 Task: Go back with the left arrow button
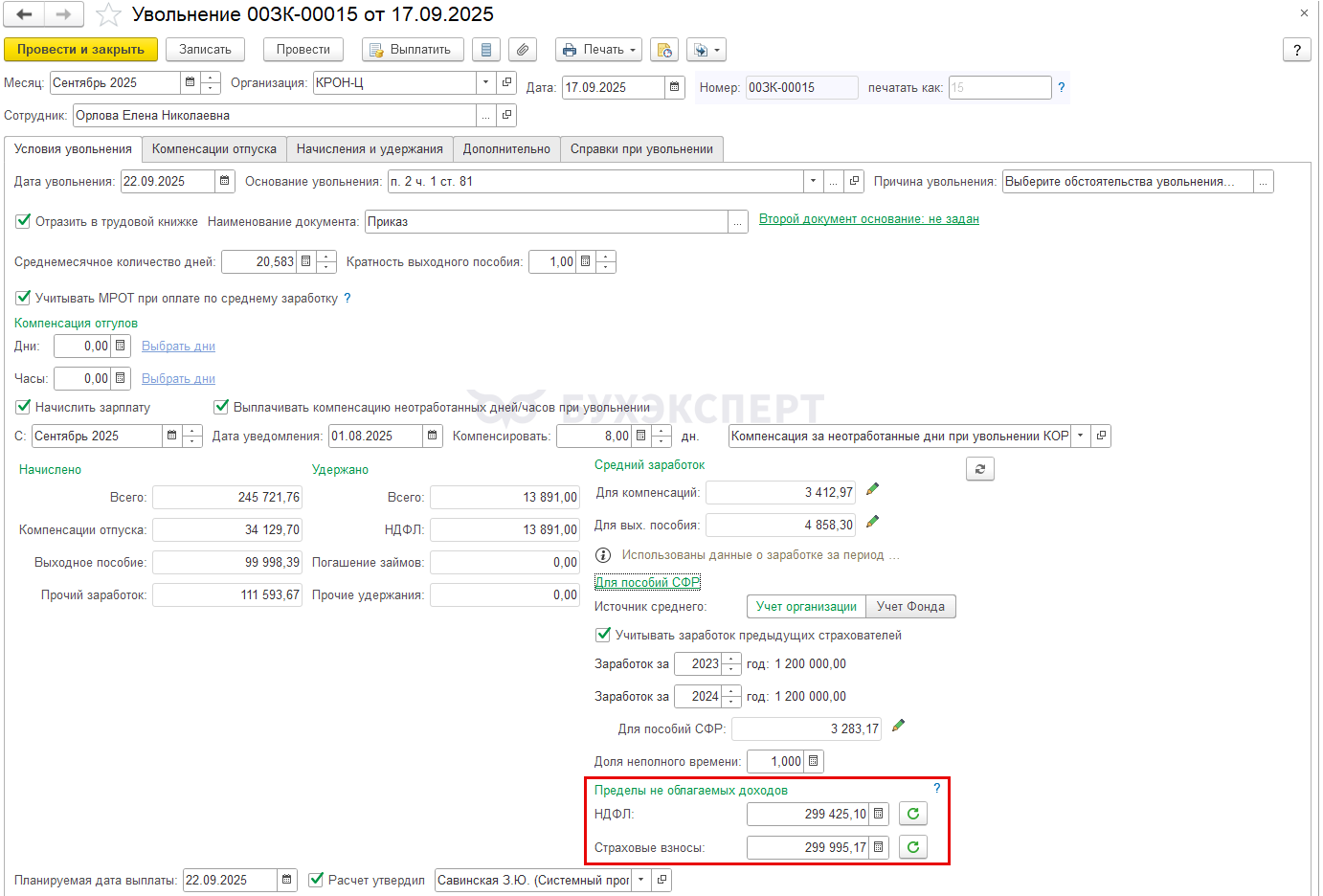(x=24, y=14)
